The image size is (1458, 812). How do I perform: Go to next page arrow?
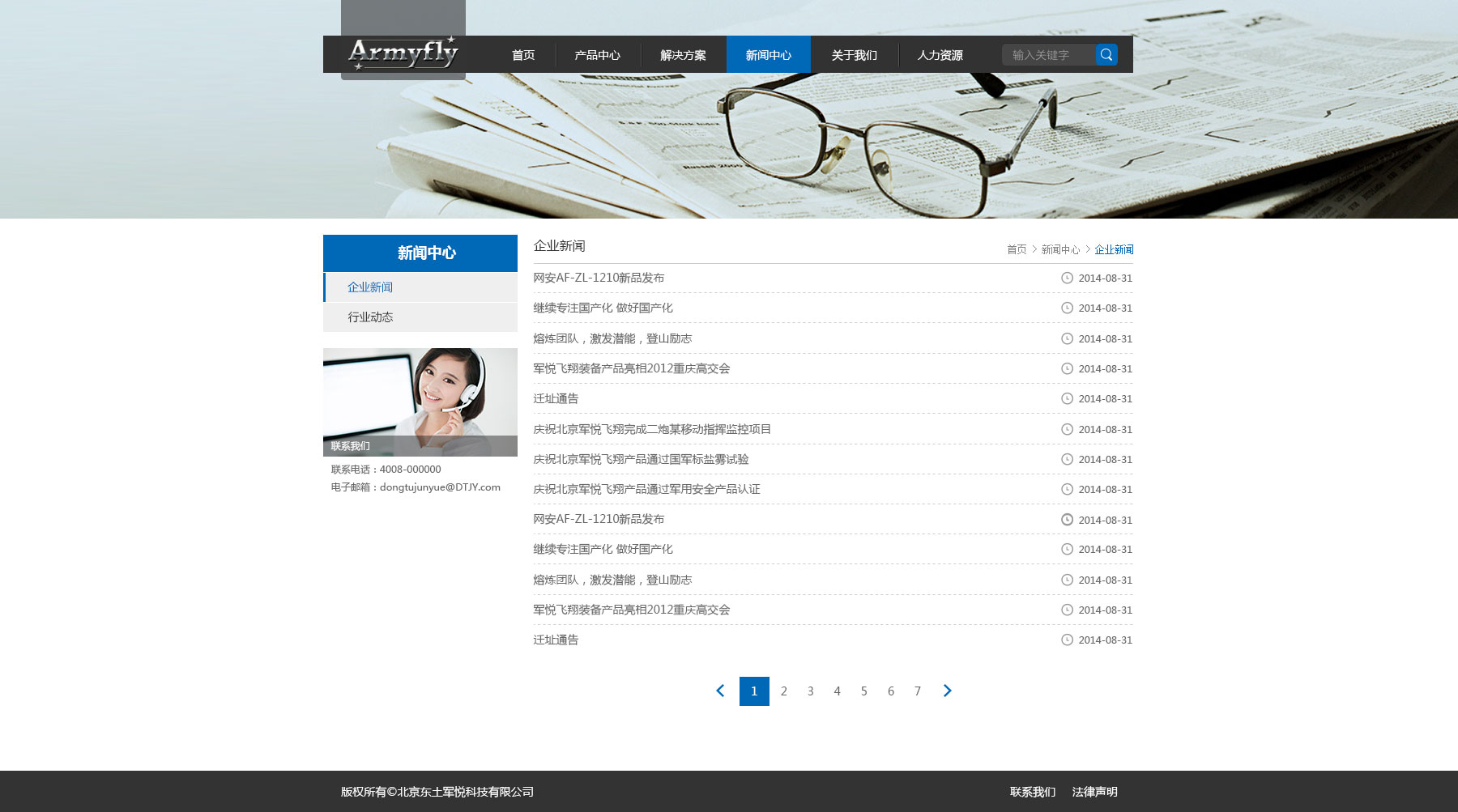point(947,691)
